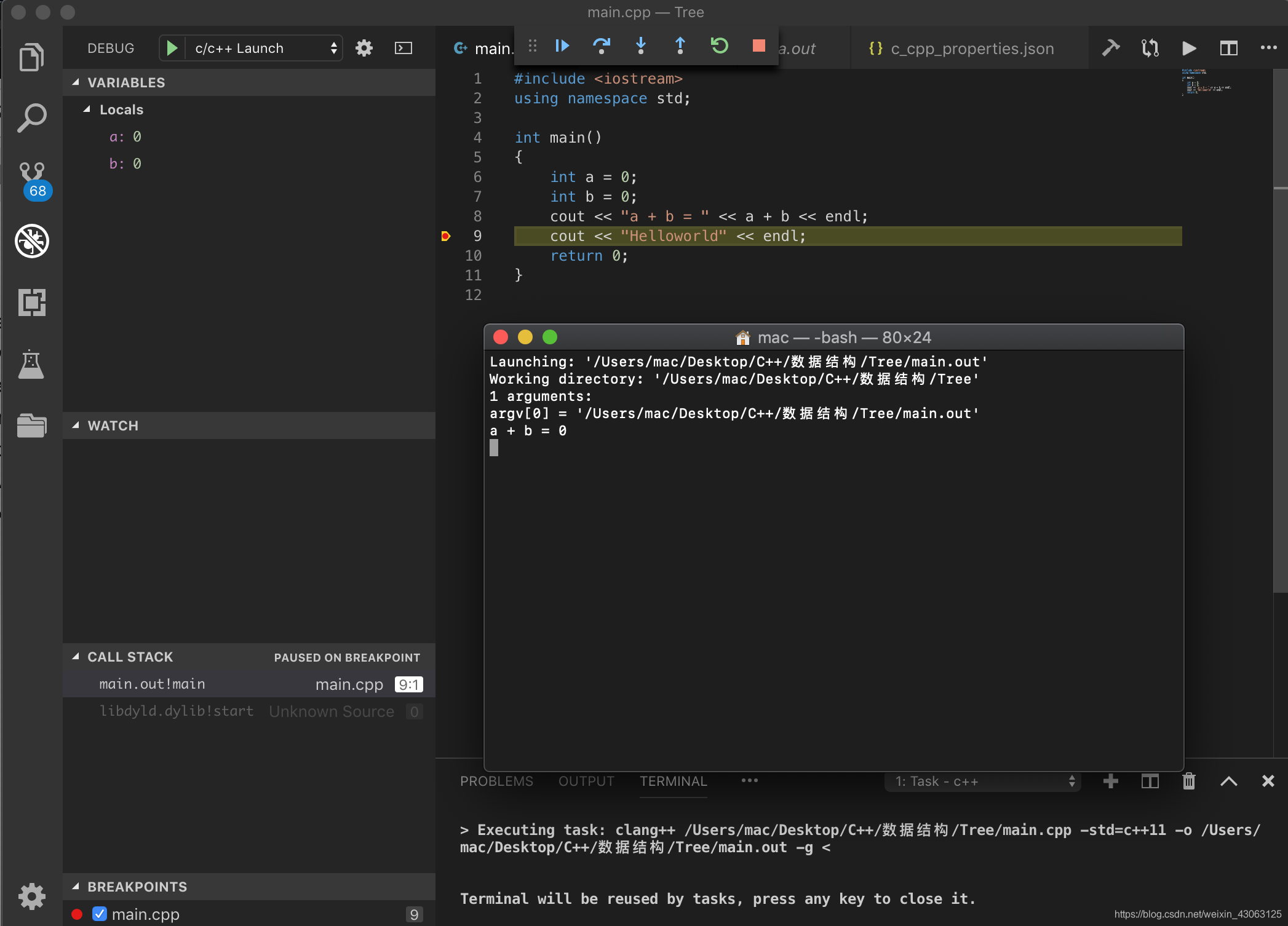Open the OUTPUT panel tab
1288x926 pixels.
586,781
